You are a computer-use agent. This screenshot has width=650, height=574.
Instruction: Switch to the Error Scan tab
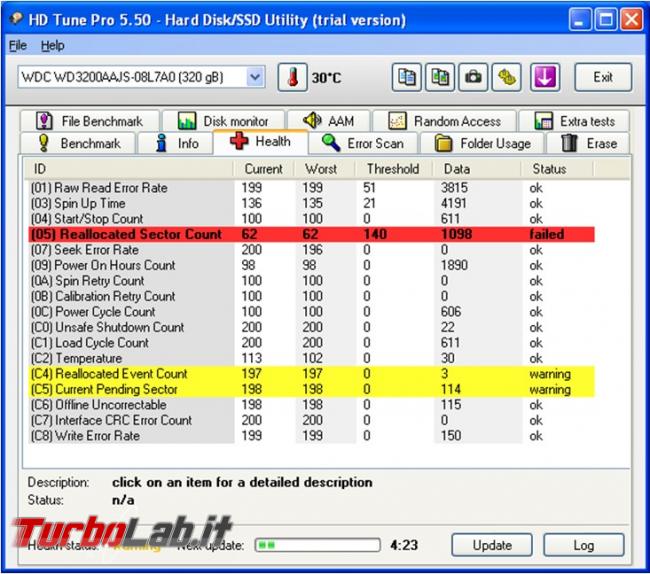(363, 143)
